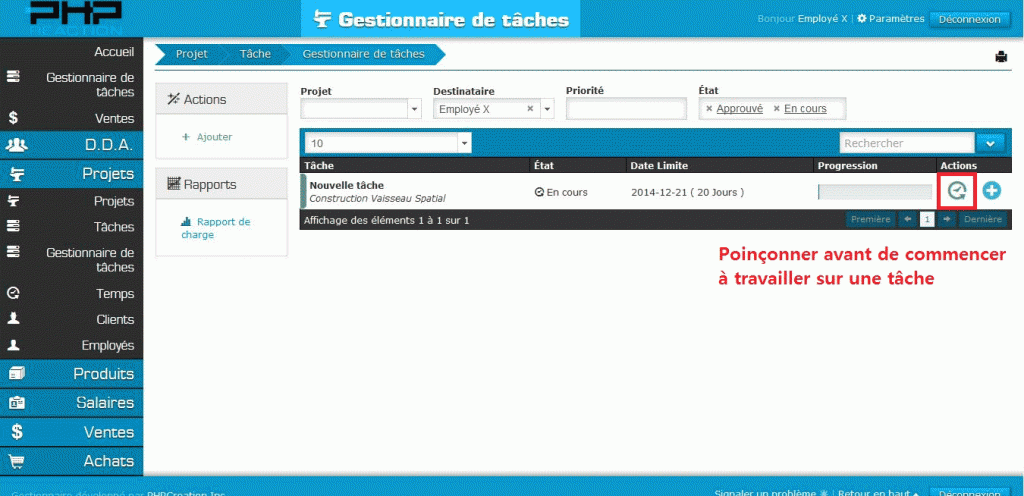Clear Employé X from Destinataire filter
This screenshot has height=496, width=1024.
[x=531, y=109]
